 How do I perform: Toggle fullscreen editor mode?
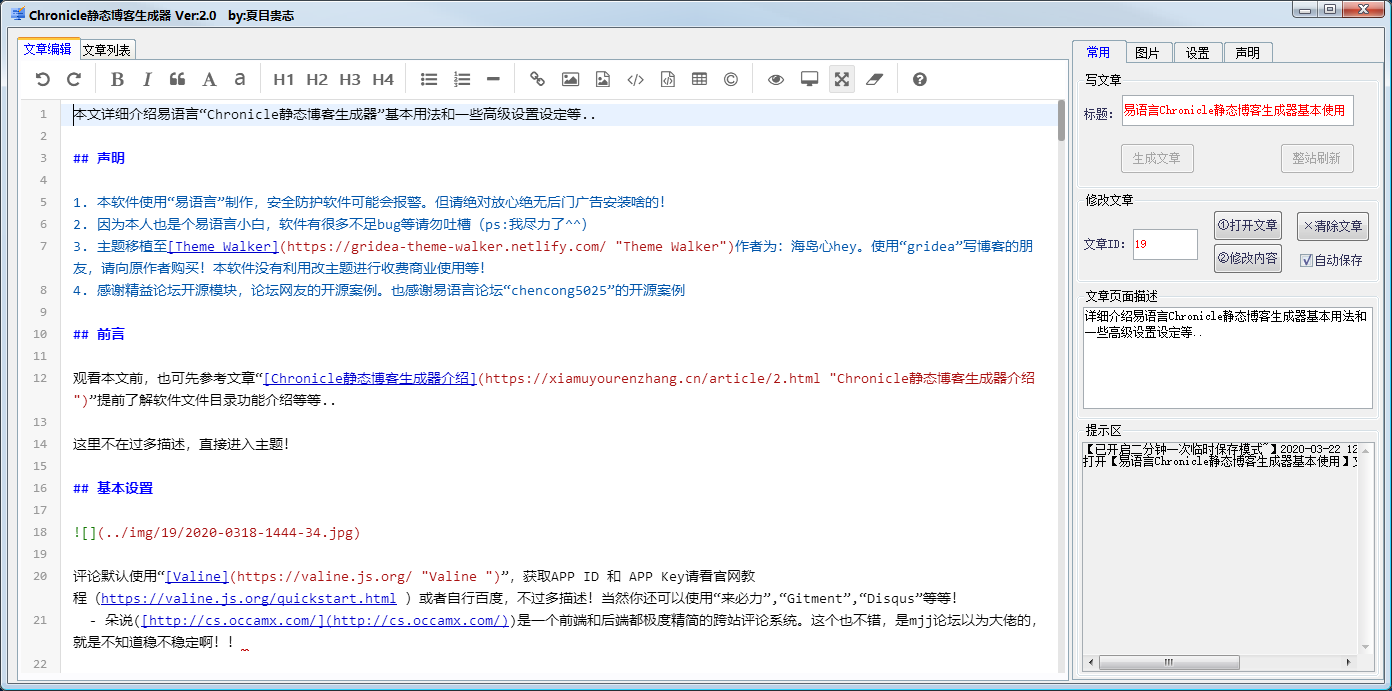point(842,80)
